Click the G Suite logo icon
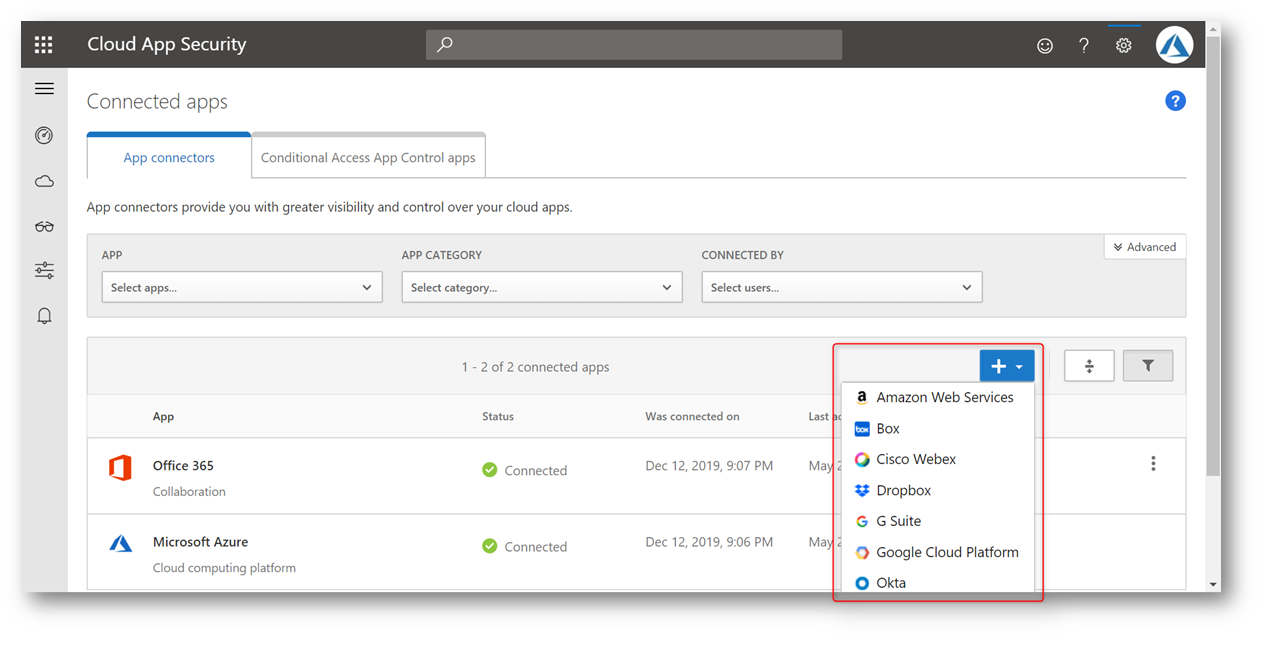 [862, 522]
